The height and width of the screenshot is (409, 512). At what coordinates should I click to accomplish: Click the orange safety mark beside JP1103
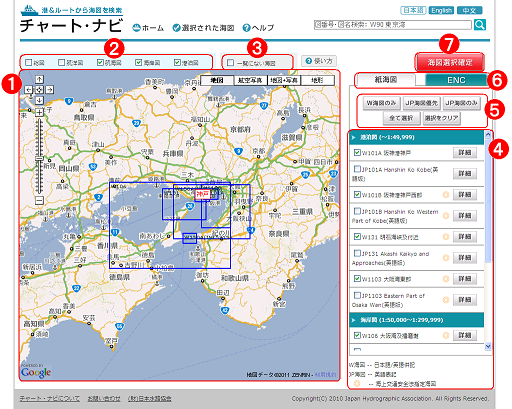click(446, 300)
